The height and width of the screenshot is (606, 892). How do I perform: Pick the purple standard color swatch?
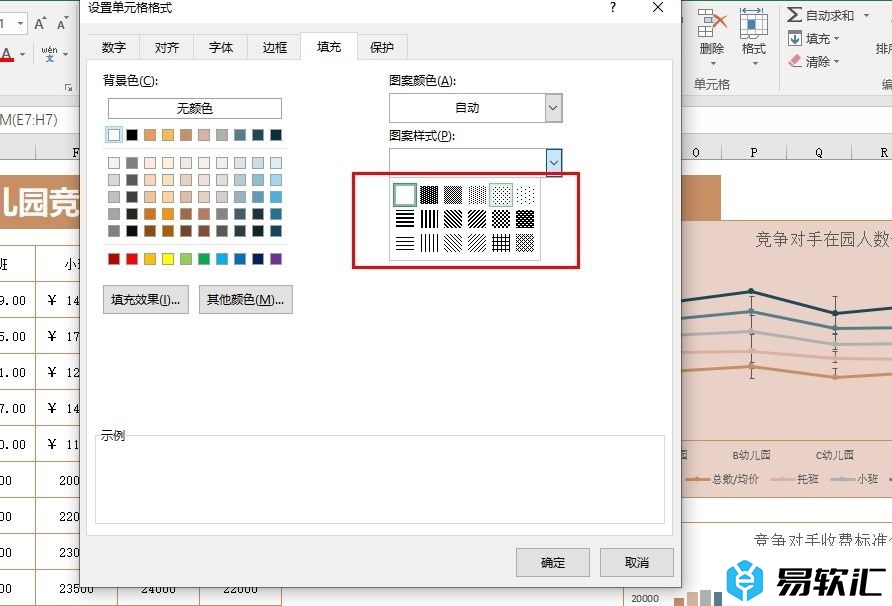pyautogui.click(x=276, y=259)
